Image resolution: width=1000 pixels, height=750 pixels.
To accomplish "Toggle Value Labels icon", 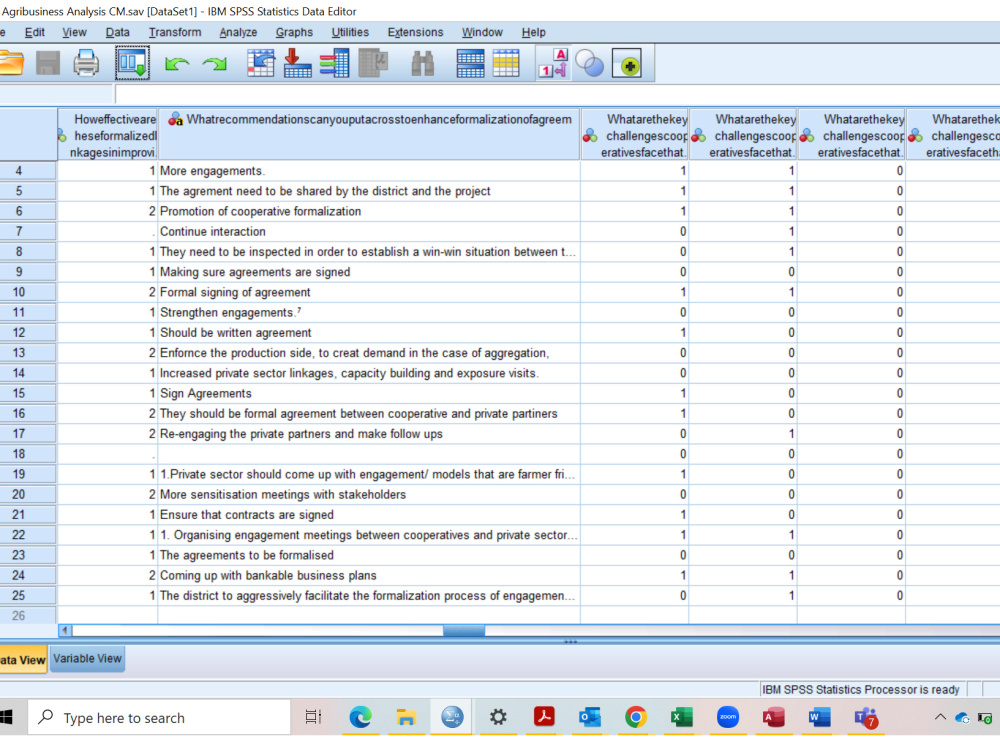I will click(553, 63).
